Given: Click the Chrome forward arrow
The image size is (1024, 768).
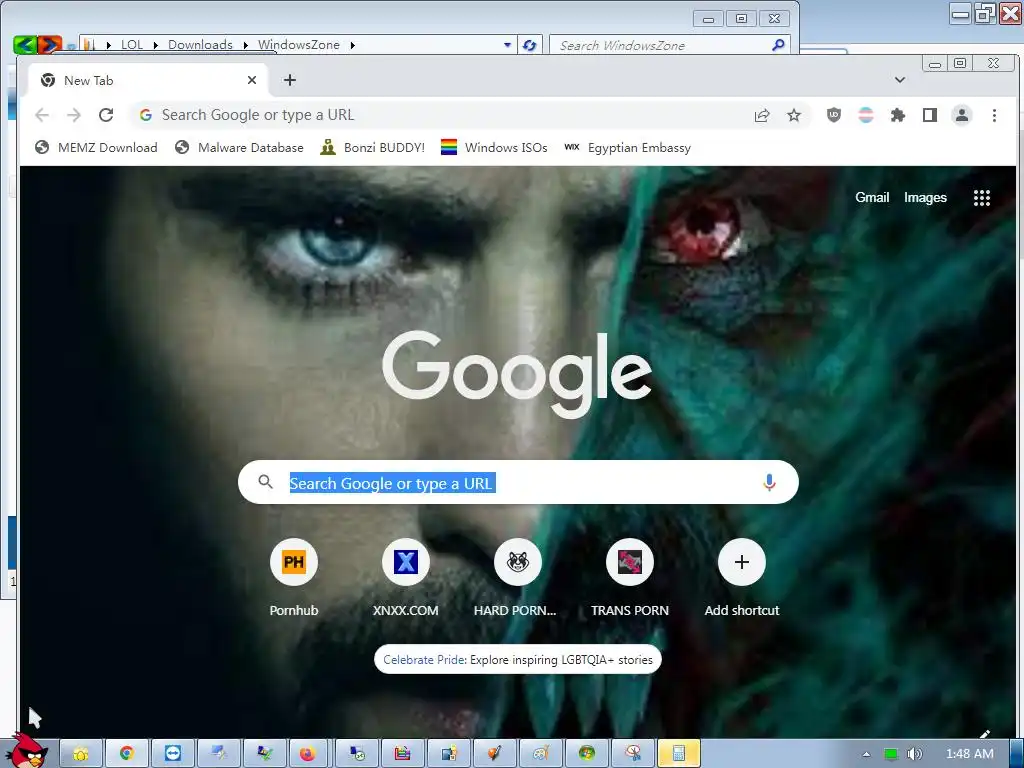Looking at the screenshot, I should pos(74,116).
